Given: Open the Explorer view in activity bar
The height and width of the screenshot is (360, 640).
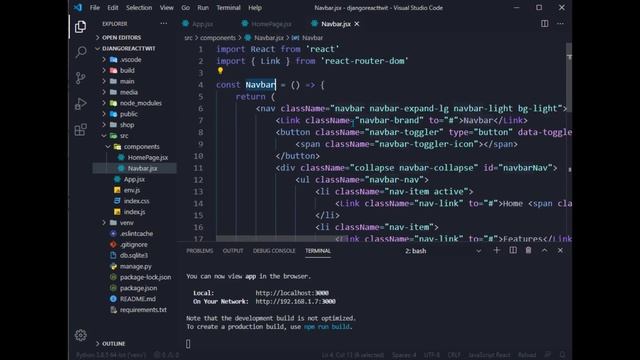Looking at the screenshot, I should pyautogui.click(x=80, y=27).
